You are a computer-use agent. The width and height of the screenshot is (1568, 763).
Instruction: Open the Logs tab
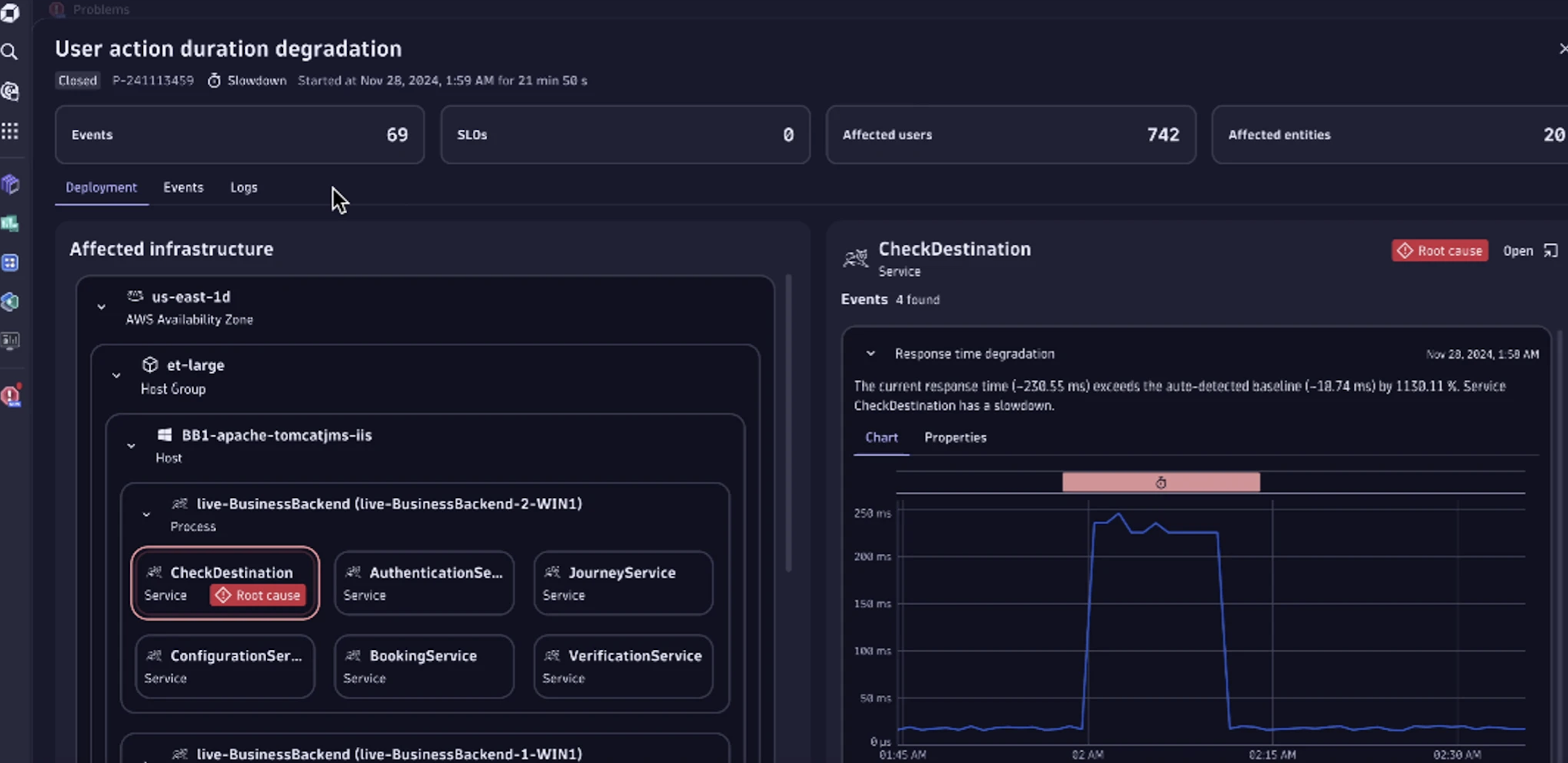pyautogui.click(x=244, y=187)
